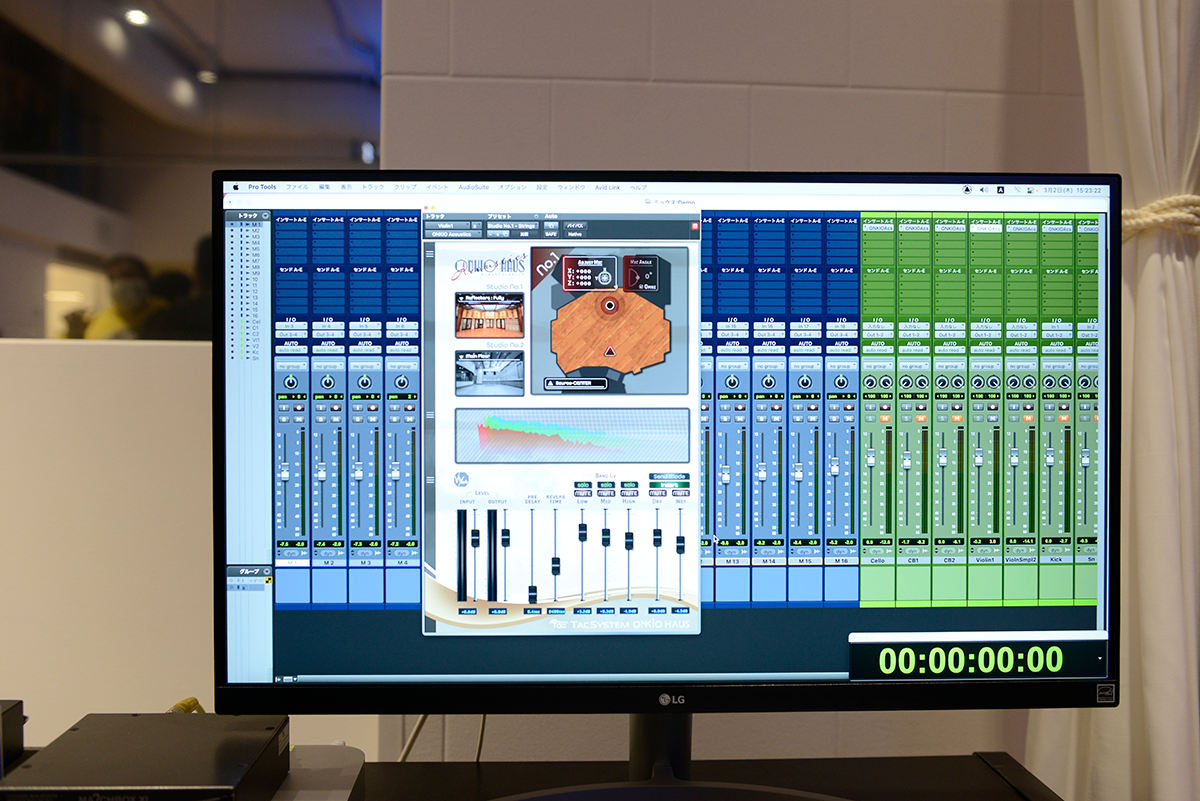Click the pan knob on track M 4
The height and width of the screenshot is (801, 1200).
[402, 383]
